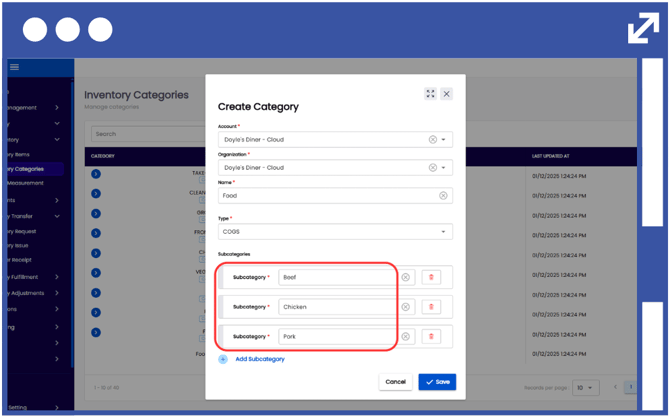670x417 pixels.
Task: Open the hamburger menu in the sidebar
Action: 14,67
